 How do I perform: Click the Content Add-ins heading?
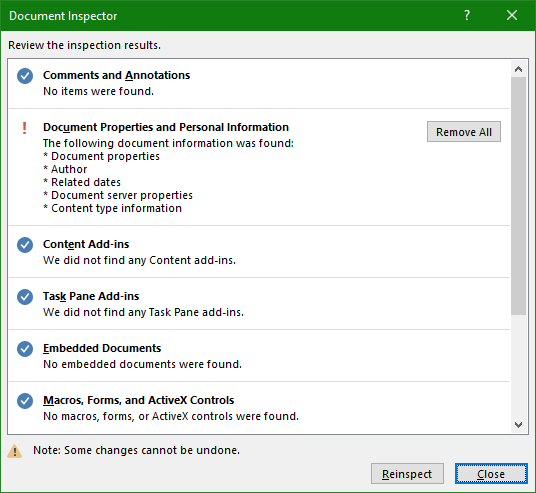pyautogui.click(x=86, y=244)
